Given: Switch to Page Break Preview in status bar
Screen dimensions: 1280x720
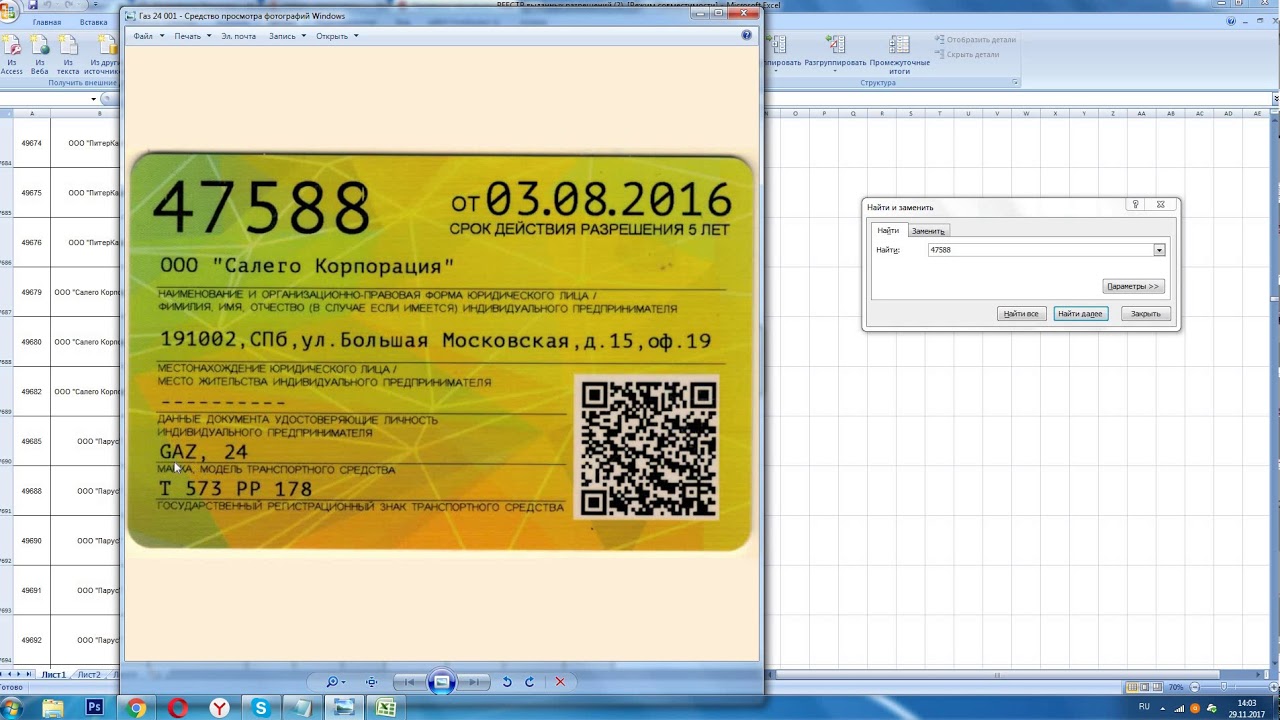Looking at the screenshot, I should click(x=1158, y=687).
